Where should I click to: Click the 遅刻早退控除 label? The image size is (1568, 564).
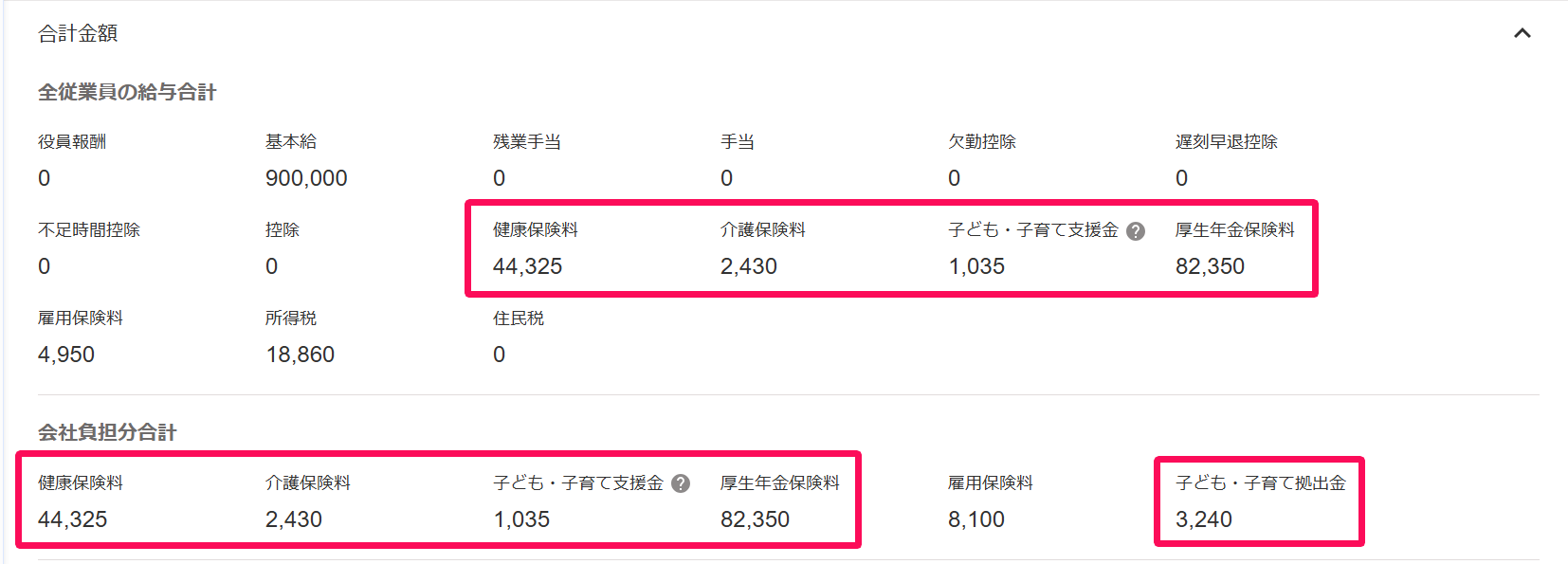point(1227,142)
